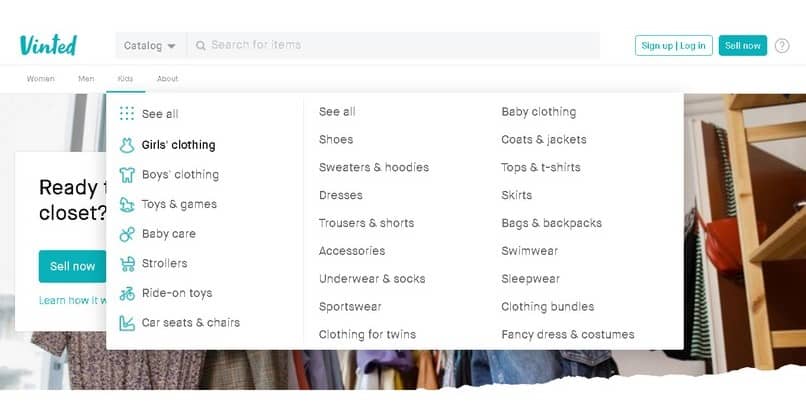Click the help question mark icon

(x=781, y=45)
